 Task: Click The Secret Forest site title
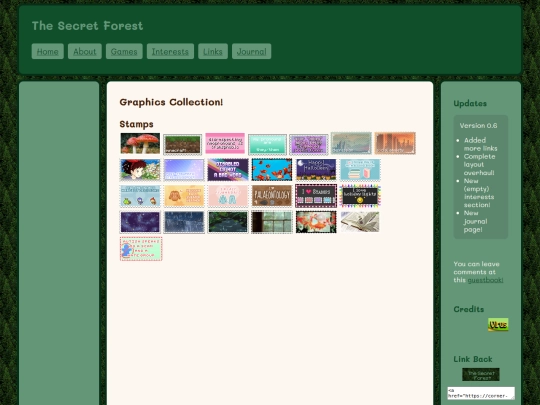coord(87,26)
